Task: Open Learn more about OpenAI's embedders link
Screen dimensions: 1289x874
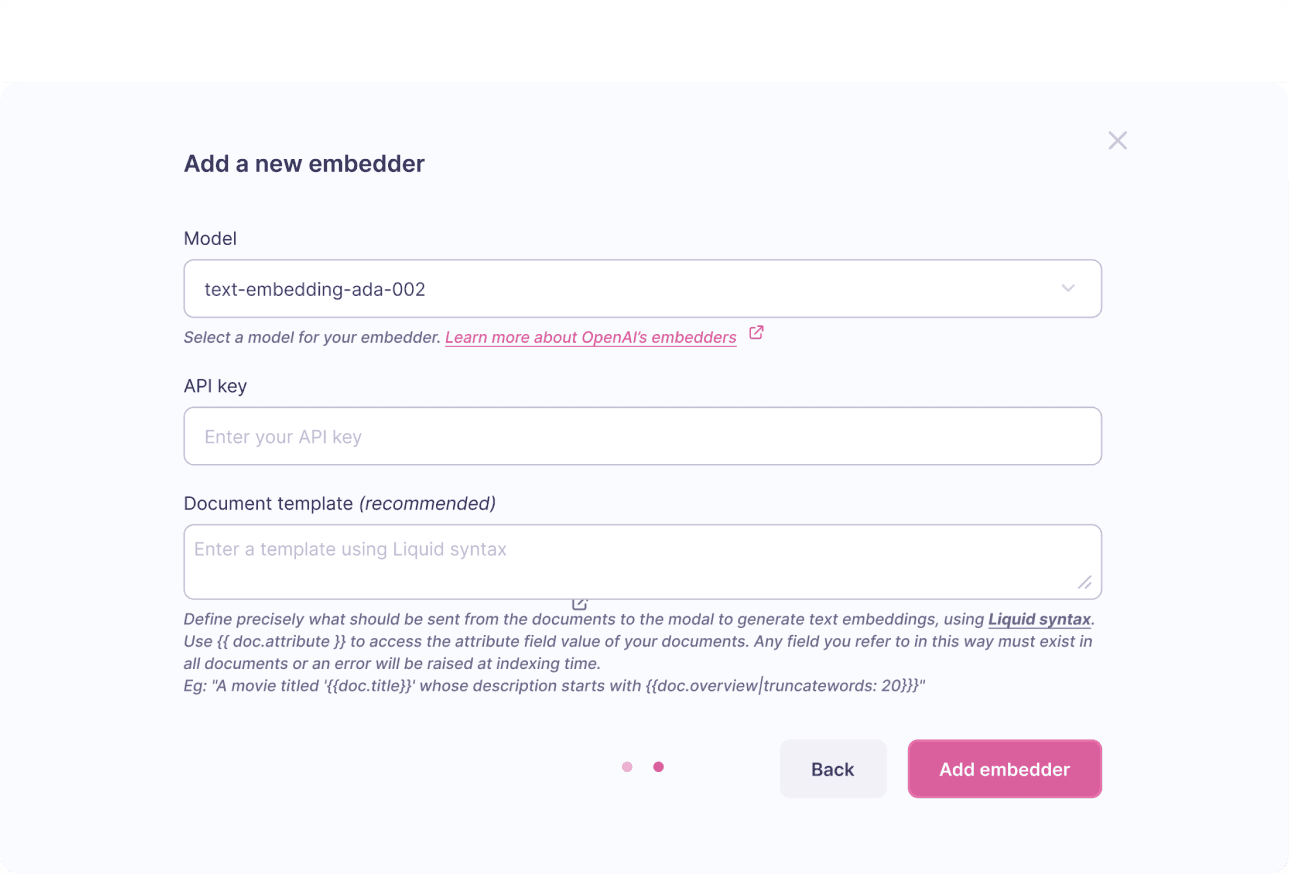Action: [590, 338]
